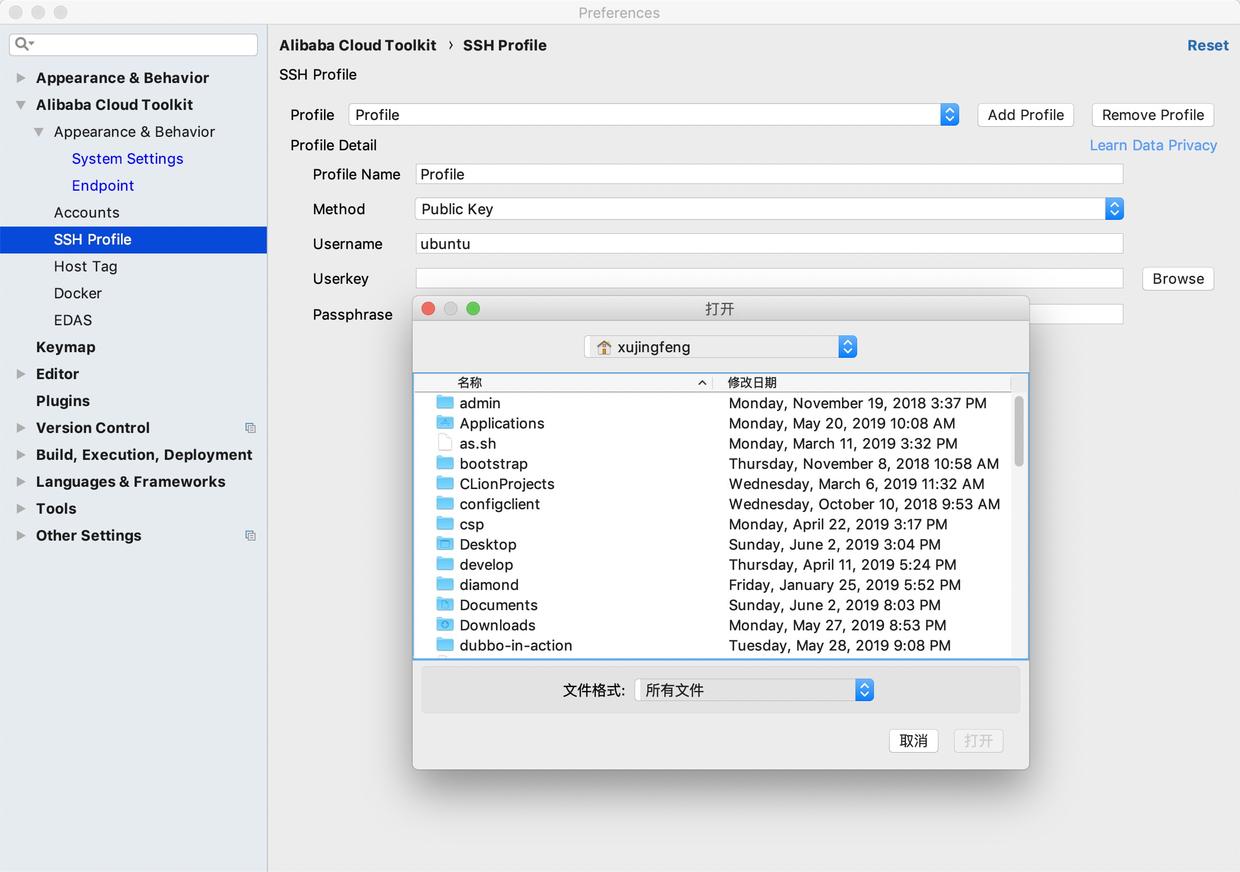
Task: Open Endpoint settings in the sidebar
Action: (103, 186)
